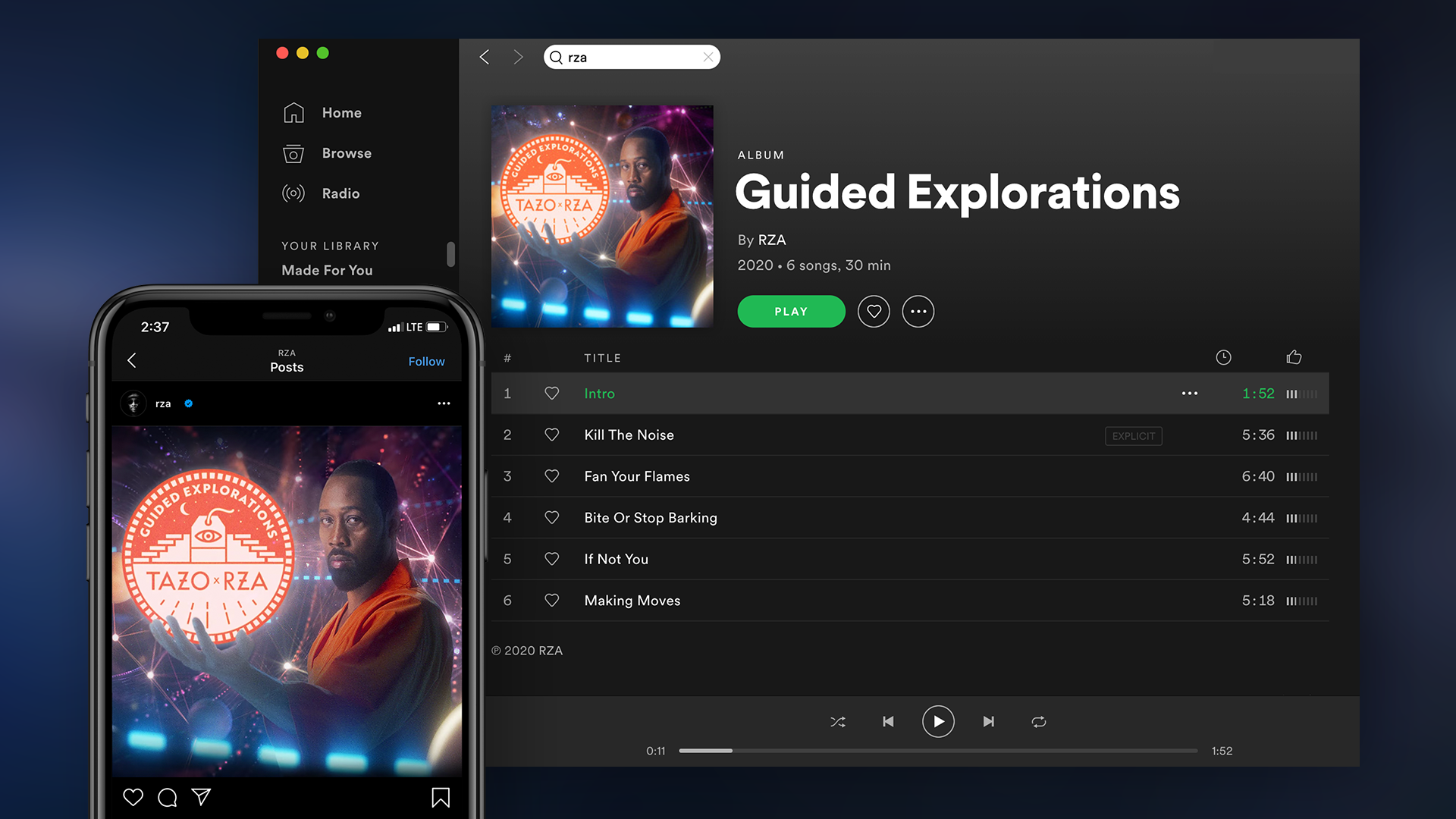1456x819 pixels.
Task: Open more options for Intro track
Action: (x=1190, y=394)
